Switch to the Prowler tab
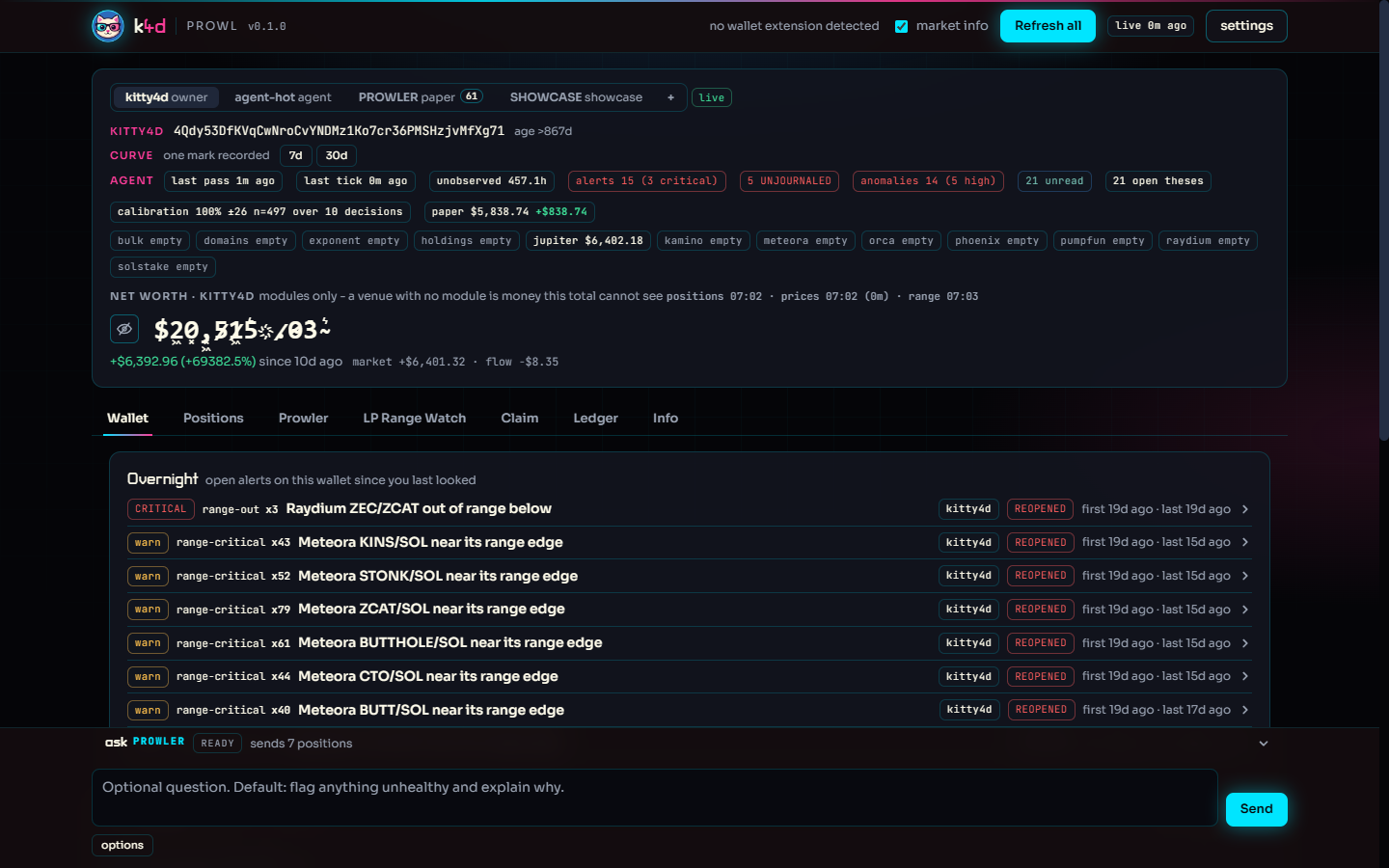This screenshot has width=1389, height=868. [303, 418]
